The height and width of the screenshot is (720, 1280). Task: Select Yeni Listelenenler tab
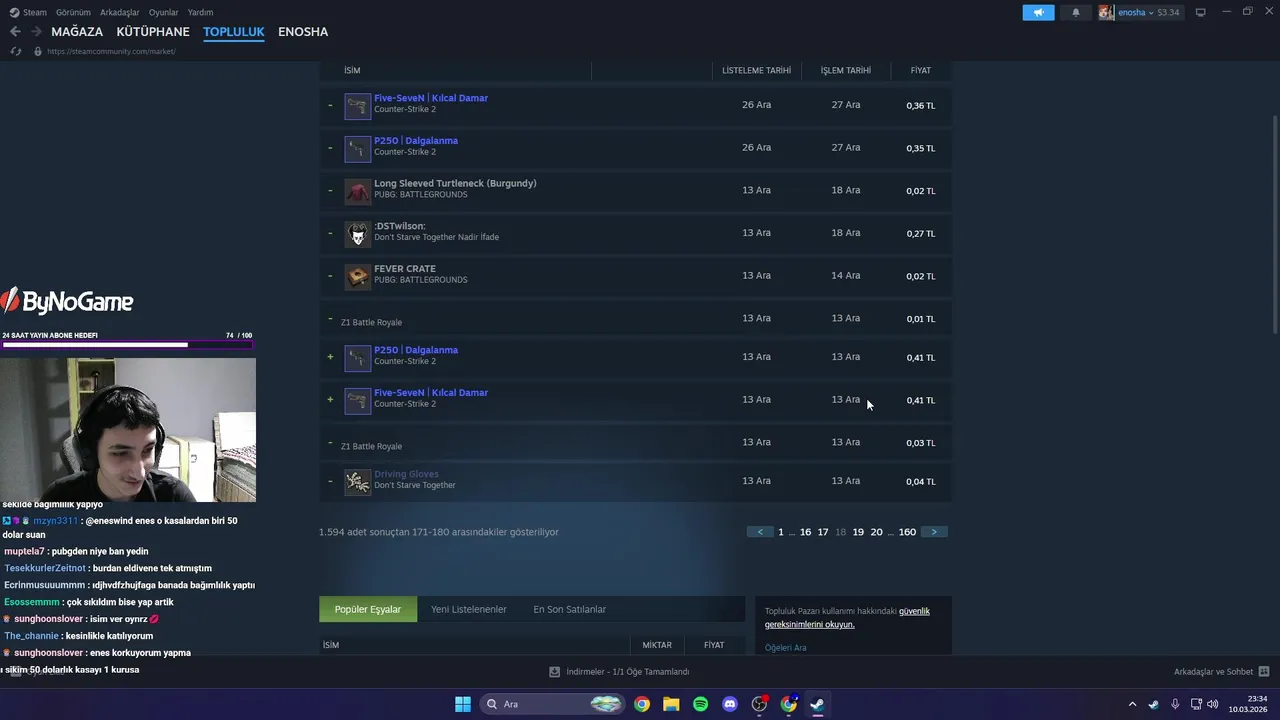point(469,609)
